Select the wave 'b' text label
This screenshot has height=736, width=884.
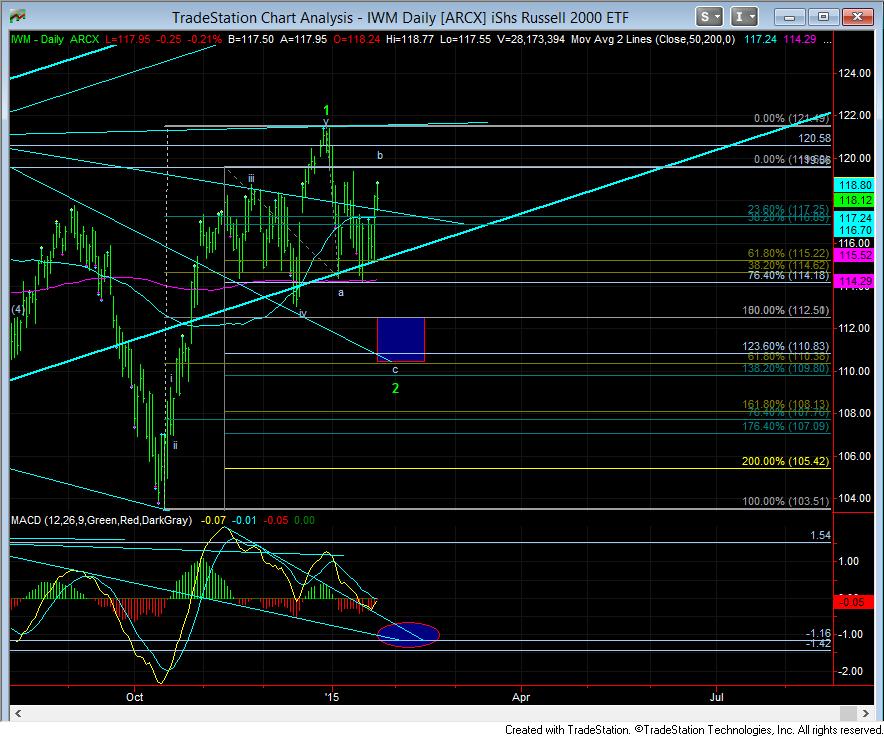(380, 155)
